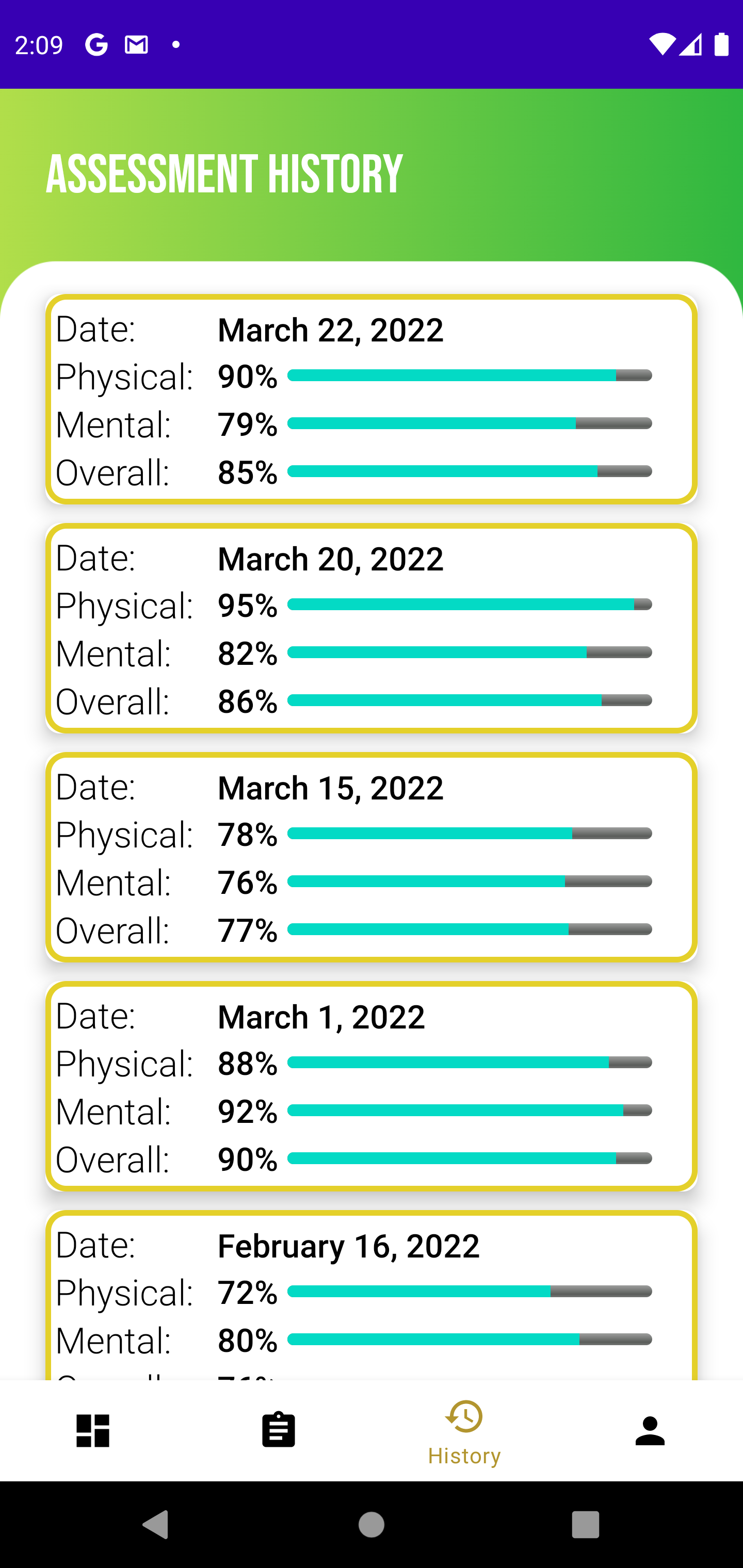
Task: Tap the Assessment History heading
Action: [x=224, y=175]
